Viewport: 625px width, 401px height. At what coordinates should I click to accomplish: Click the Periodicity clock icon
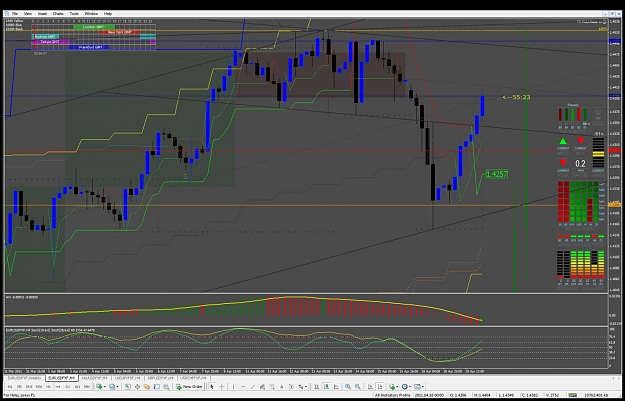click(x=405, y=387)
